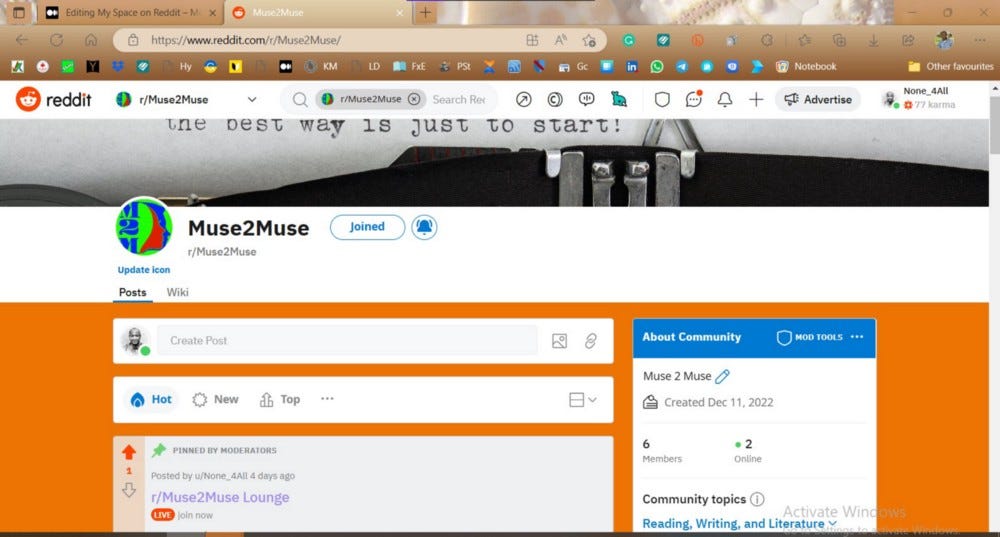This screenshot has width=1000, height=537.
Task: Close the Muse2Muse browser tab
Action: click(x=400, y=13)
